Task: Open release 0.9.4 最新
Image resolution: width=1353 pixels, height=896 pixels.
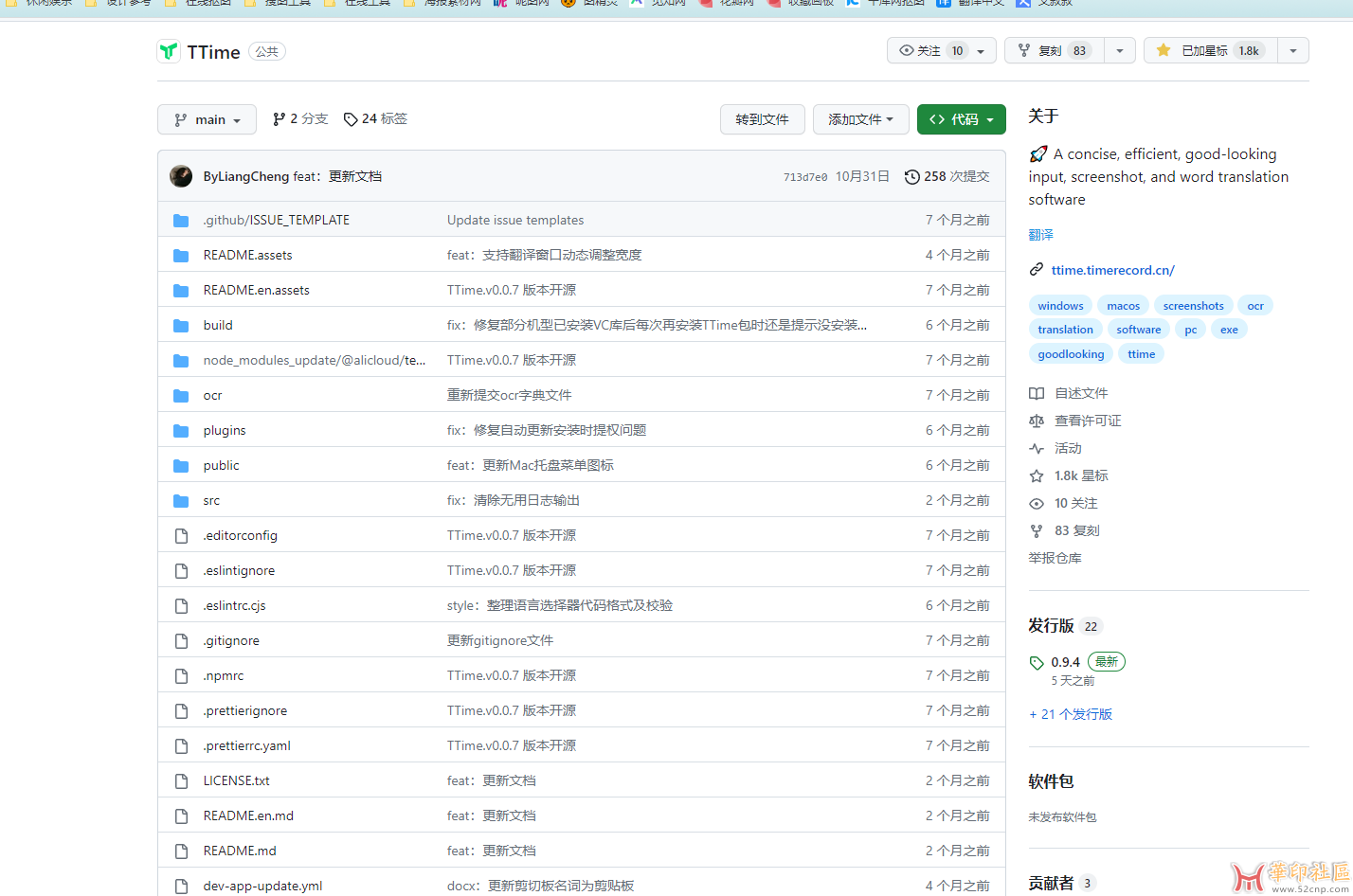Action: click(1076, 662)
